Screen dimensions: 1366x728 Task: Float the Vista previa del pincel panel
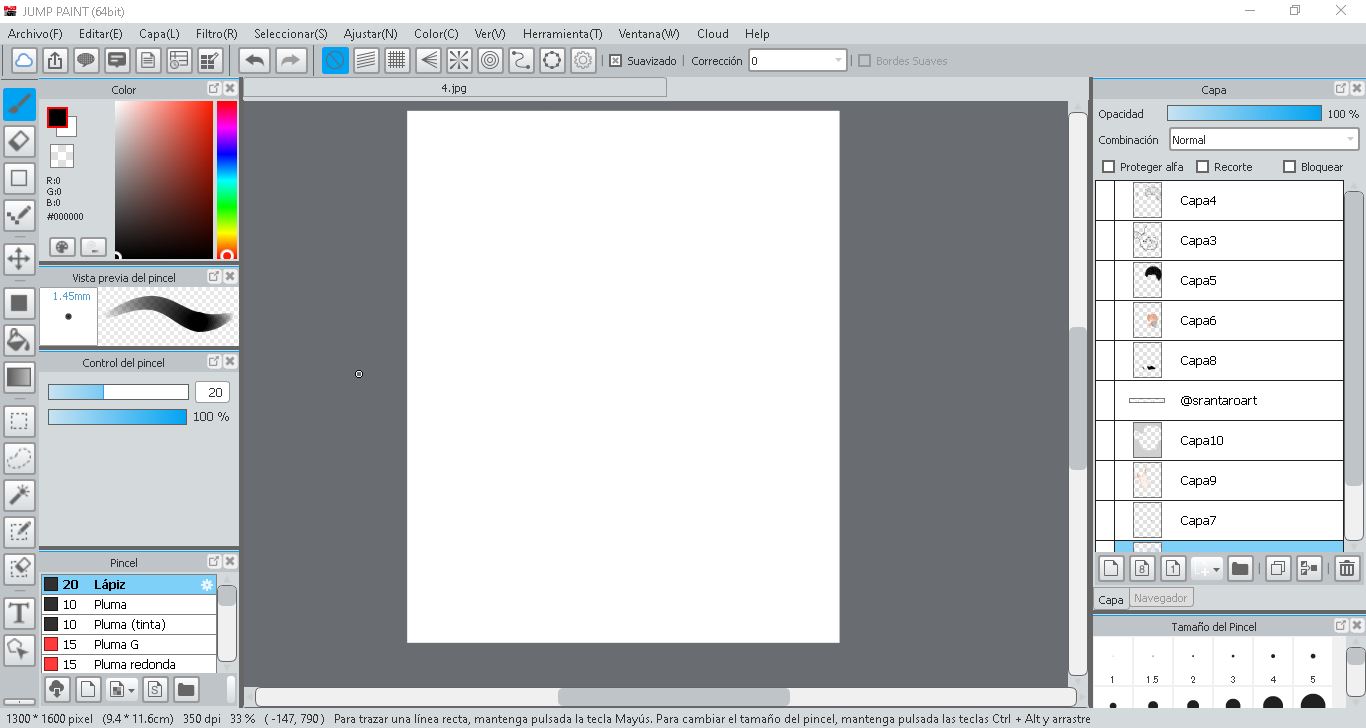(x=214, y=276)
